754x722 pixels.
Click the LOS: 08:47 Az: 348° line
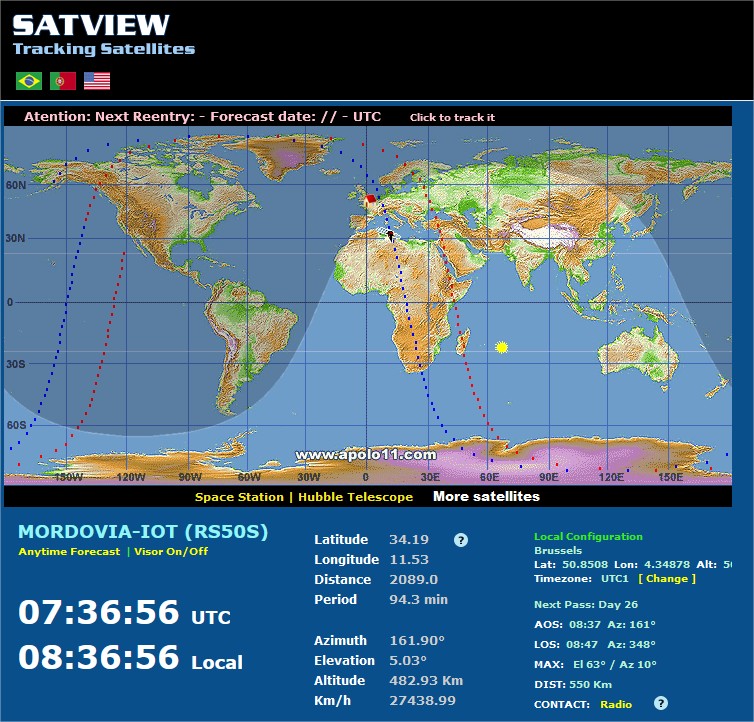click(x=595, y=644)
